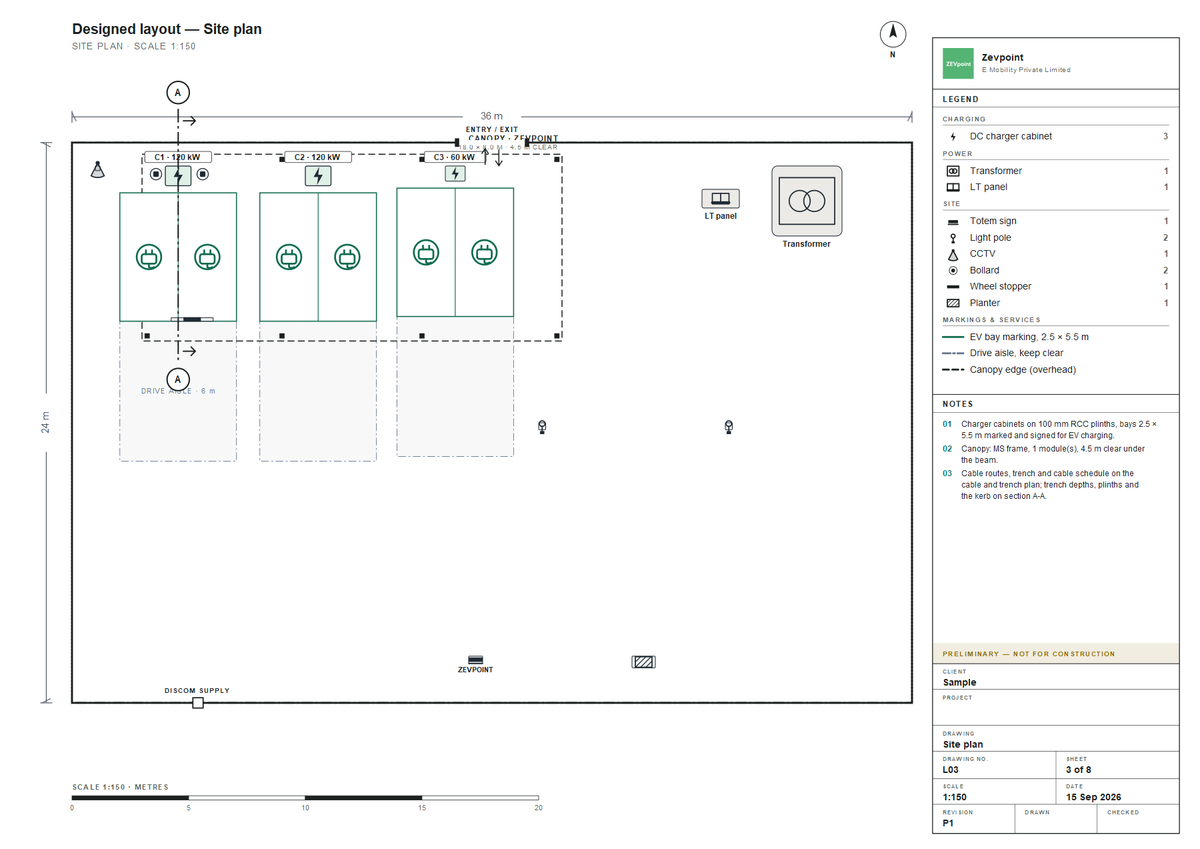Click the Transformer icon in the legend
1200x849 pixels.
pyautogui.click(x=953, y=171)
